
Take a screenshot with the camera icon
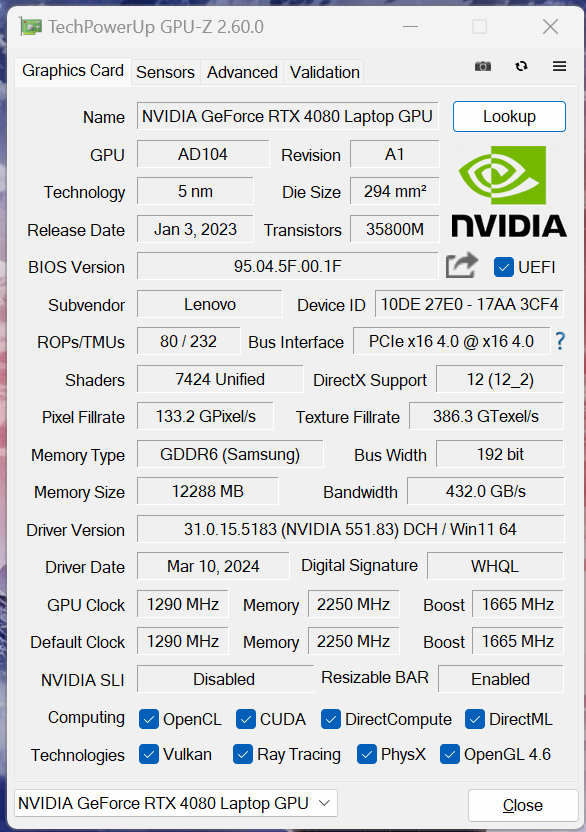coord(482,66)
